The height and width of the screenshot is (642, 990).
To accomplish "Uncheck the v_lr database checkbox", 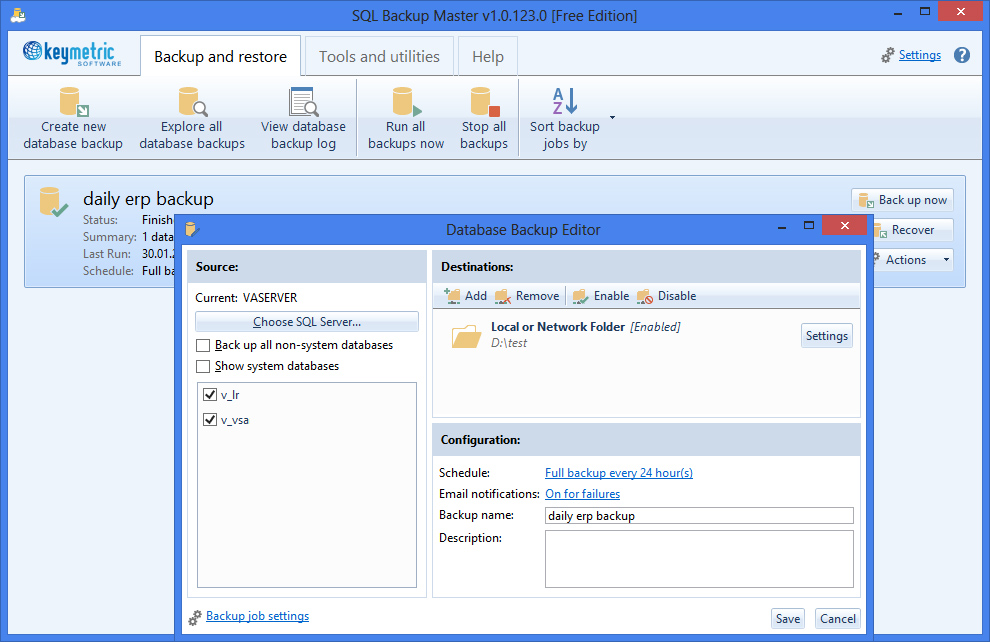I will (x=210, y=395).
